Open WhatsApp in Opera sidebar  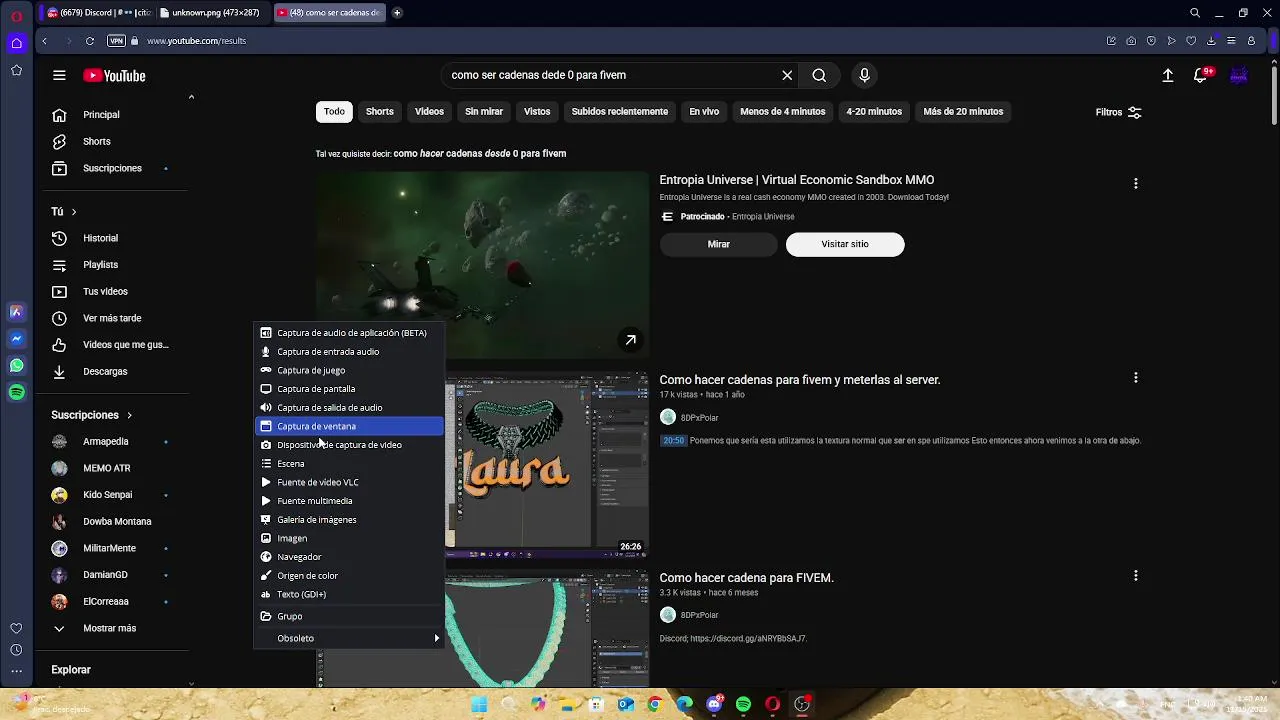(16, 366)
